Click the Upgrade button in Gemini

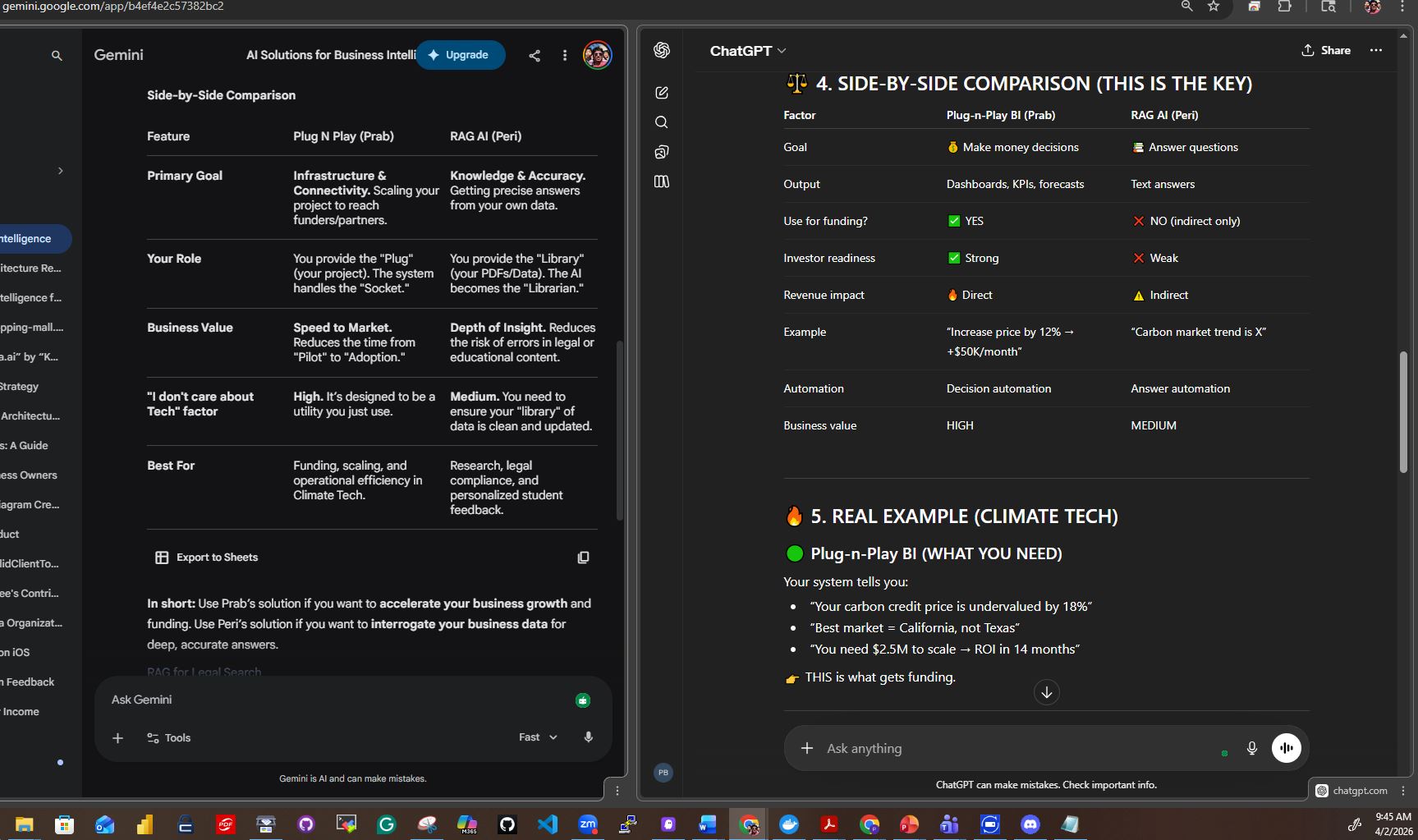click(x=460, y=55)
